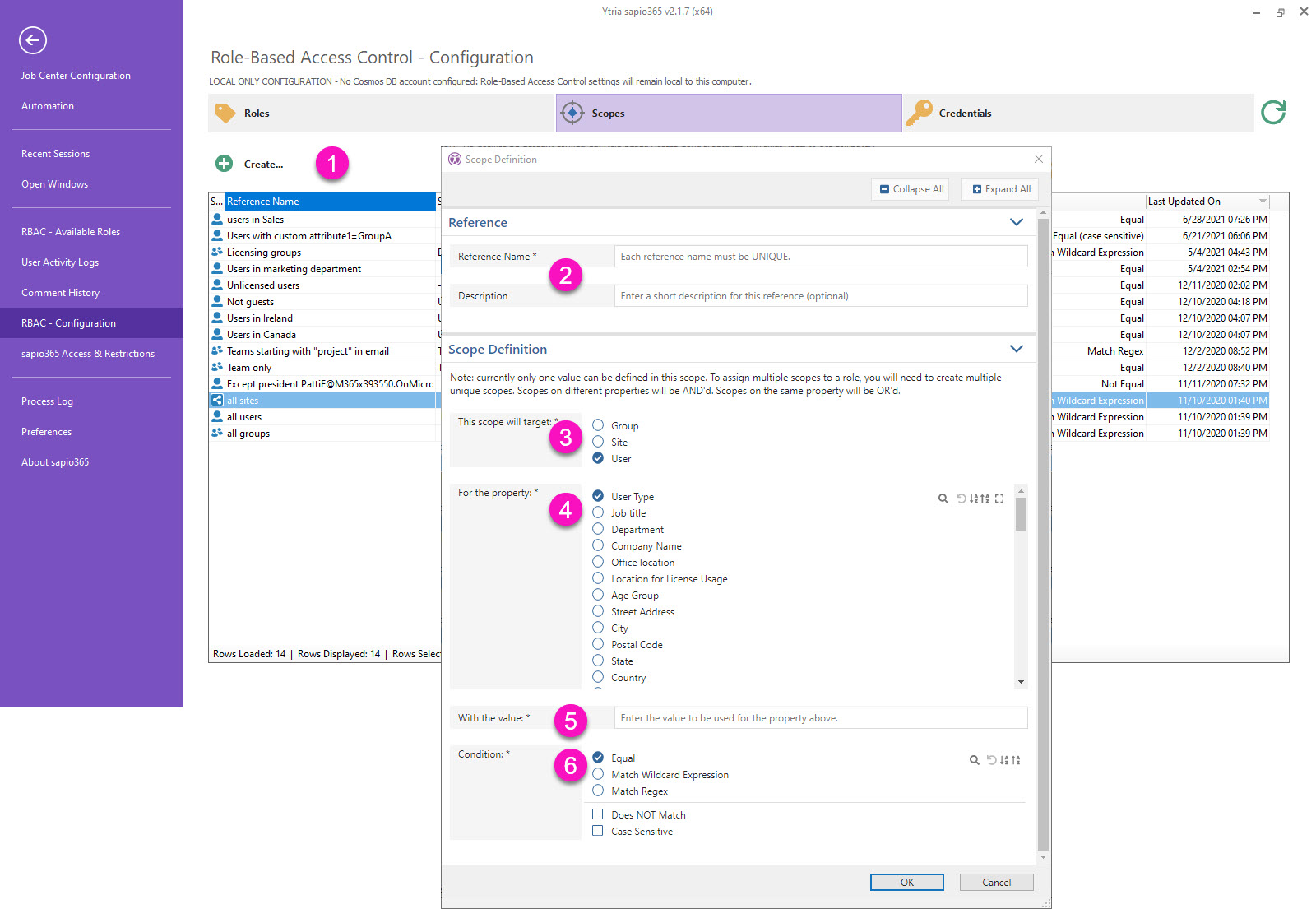Collapse the Reference section chevron
The image size is (1316, 909).
point(1016,222)
